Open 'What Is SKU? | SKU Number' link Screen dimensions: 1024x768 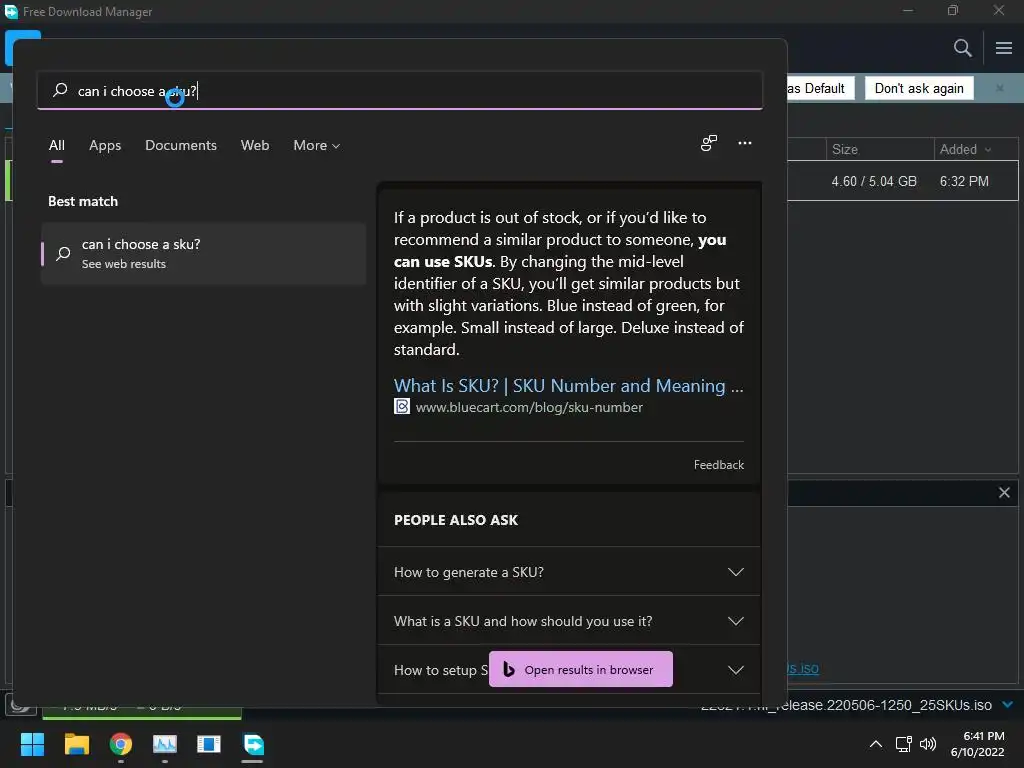coord(568,386)
